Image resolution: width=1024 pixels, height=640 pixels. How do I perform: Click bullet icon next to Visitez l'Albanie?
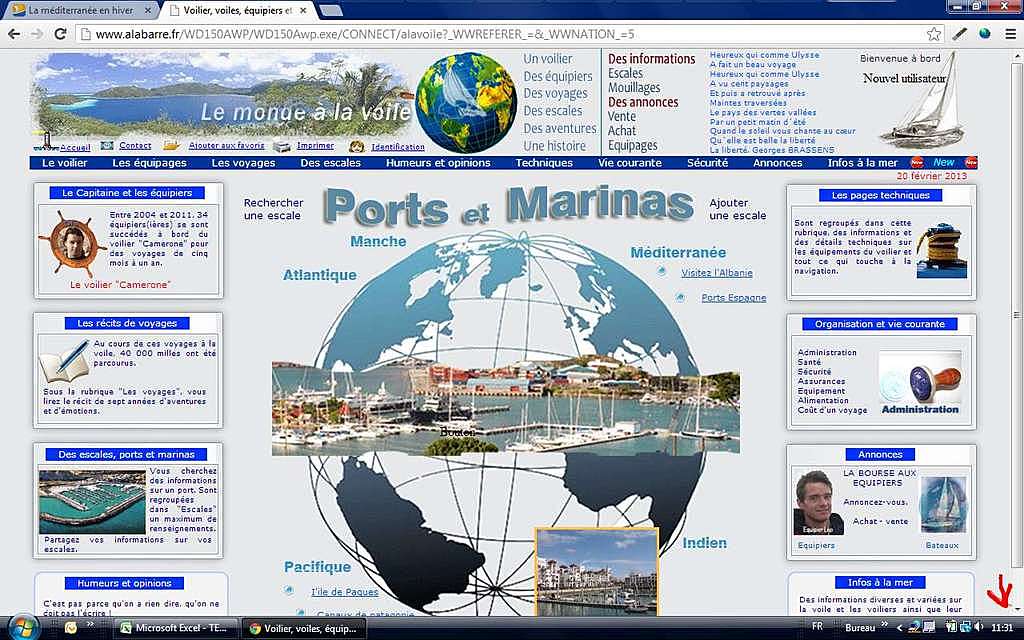coord(661,272)
